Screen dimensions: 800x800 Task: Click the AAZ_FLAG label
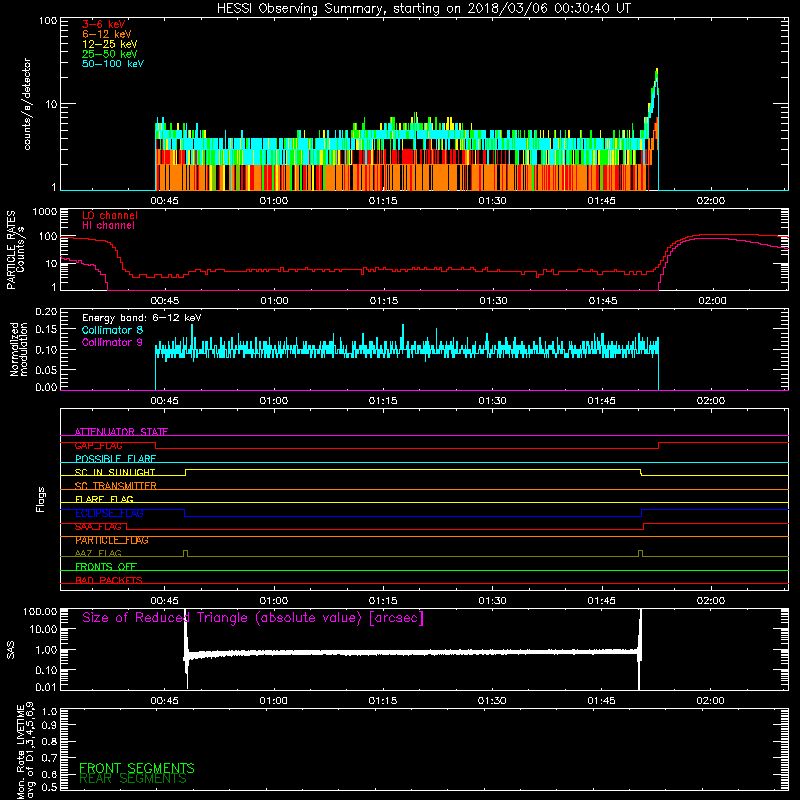98,553
